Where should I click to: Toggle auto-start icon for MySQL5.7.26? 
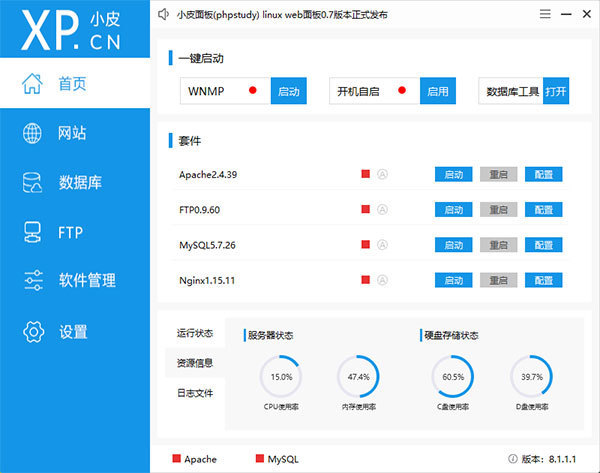coord(382,245)
